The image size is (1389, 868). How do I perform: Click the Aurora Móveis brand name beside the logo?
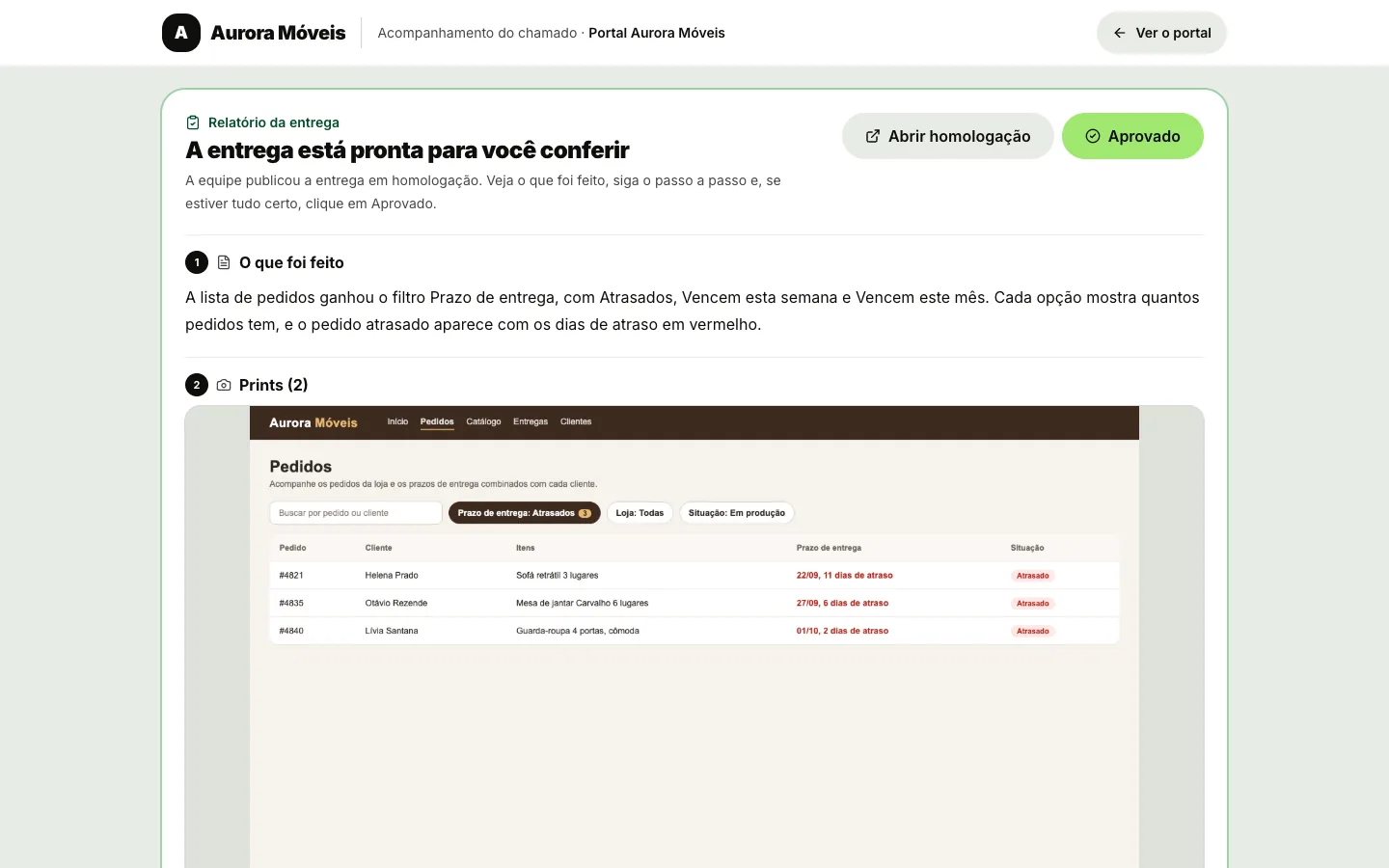click(x=278, y=33)
